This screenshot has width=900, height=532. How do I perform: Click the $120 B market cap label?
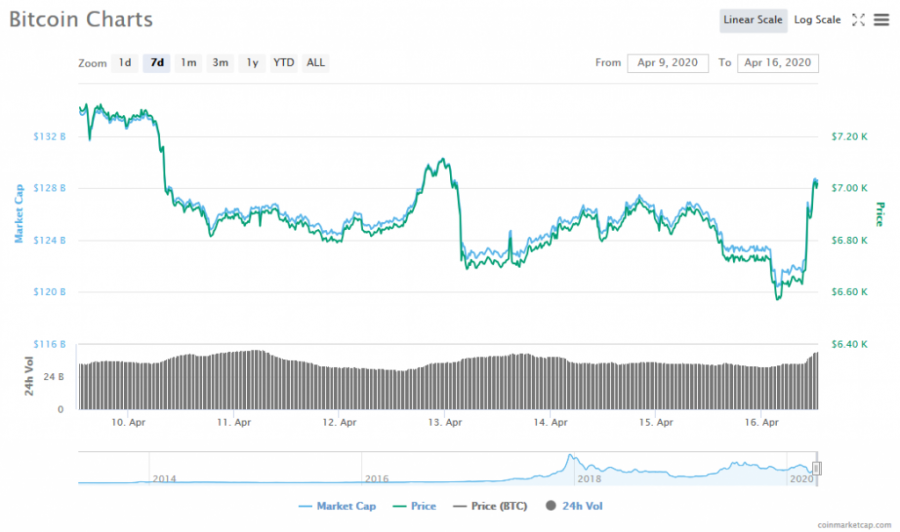49,292
